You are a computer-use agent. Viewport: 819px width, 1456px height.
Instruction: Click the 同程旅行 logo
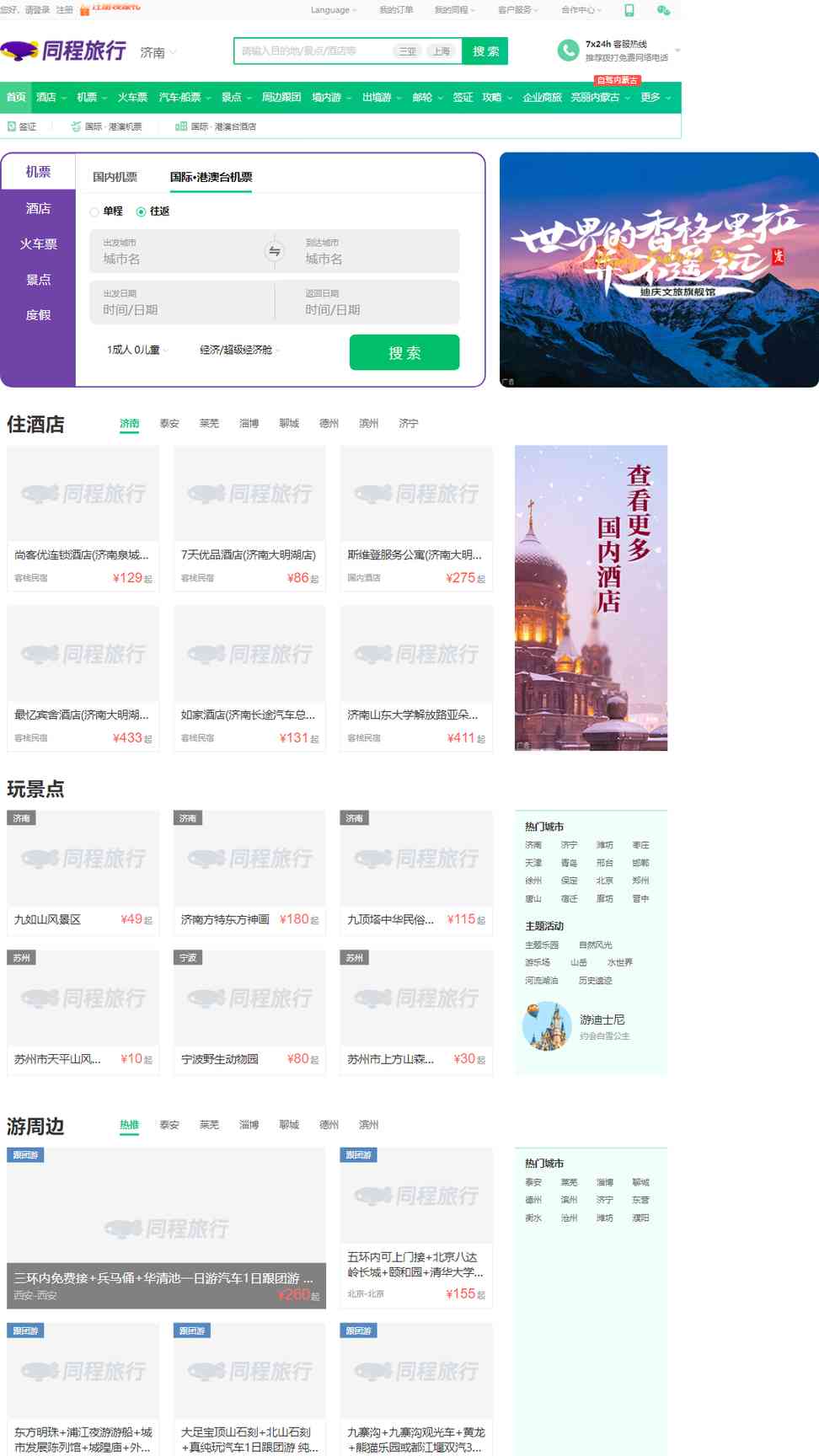pyautogui.click(x=64, y=51)
